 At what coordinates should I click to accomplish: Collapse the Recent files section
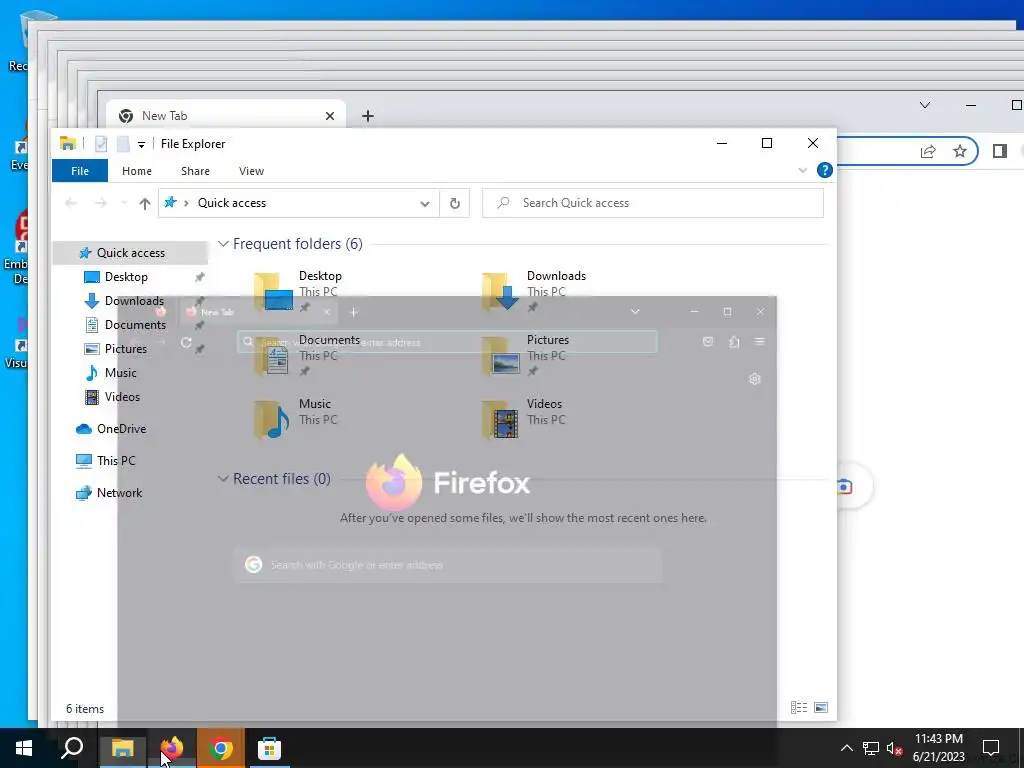click(223, 479)
